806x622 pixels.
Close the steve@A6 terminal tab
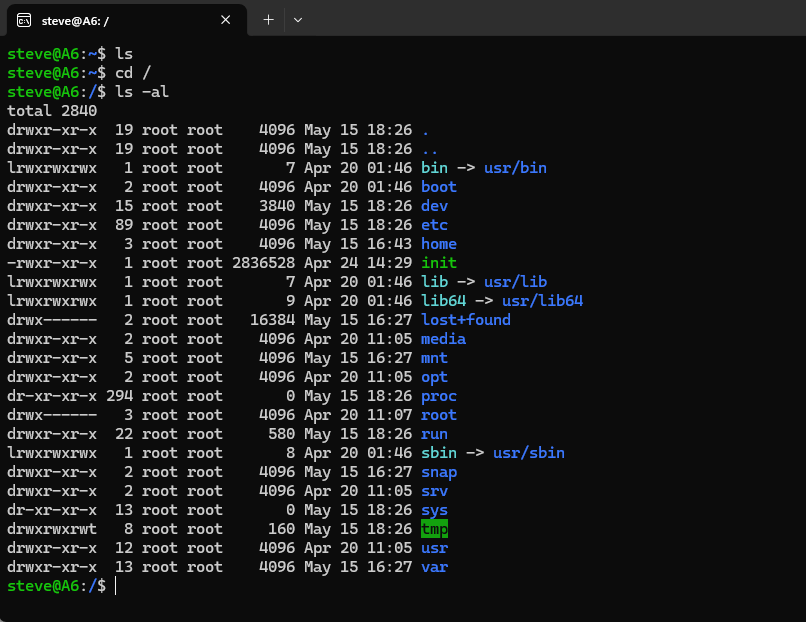[x=225, y=20]
